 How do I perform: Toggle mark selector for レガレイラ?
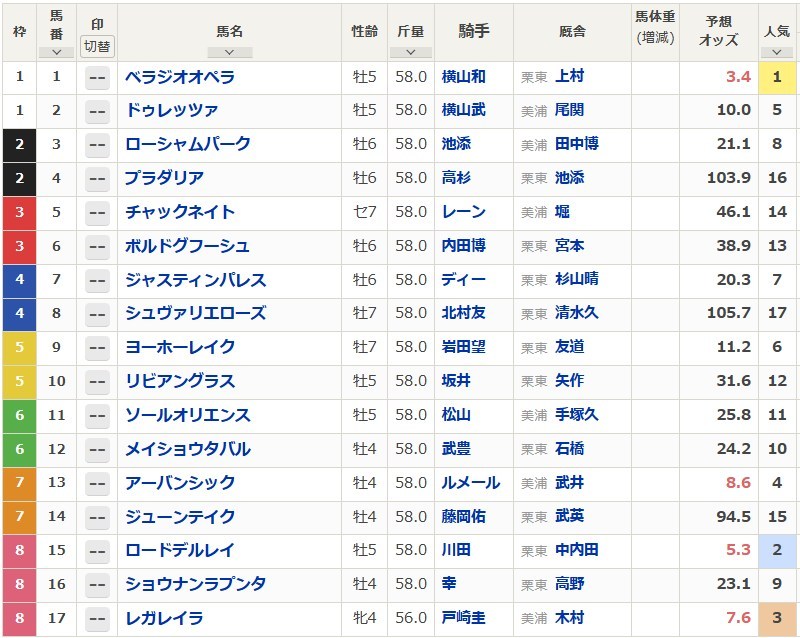click(97, 619)
